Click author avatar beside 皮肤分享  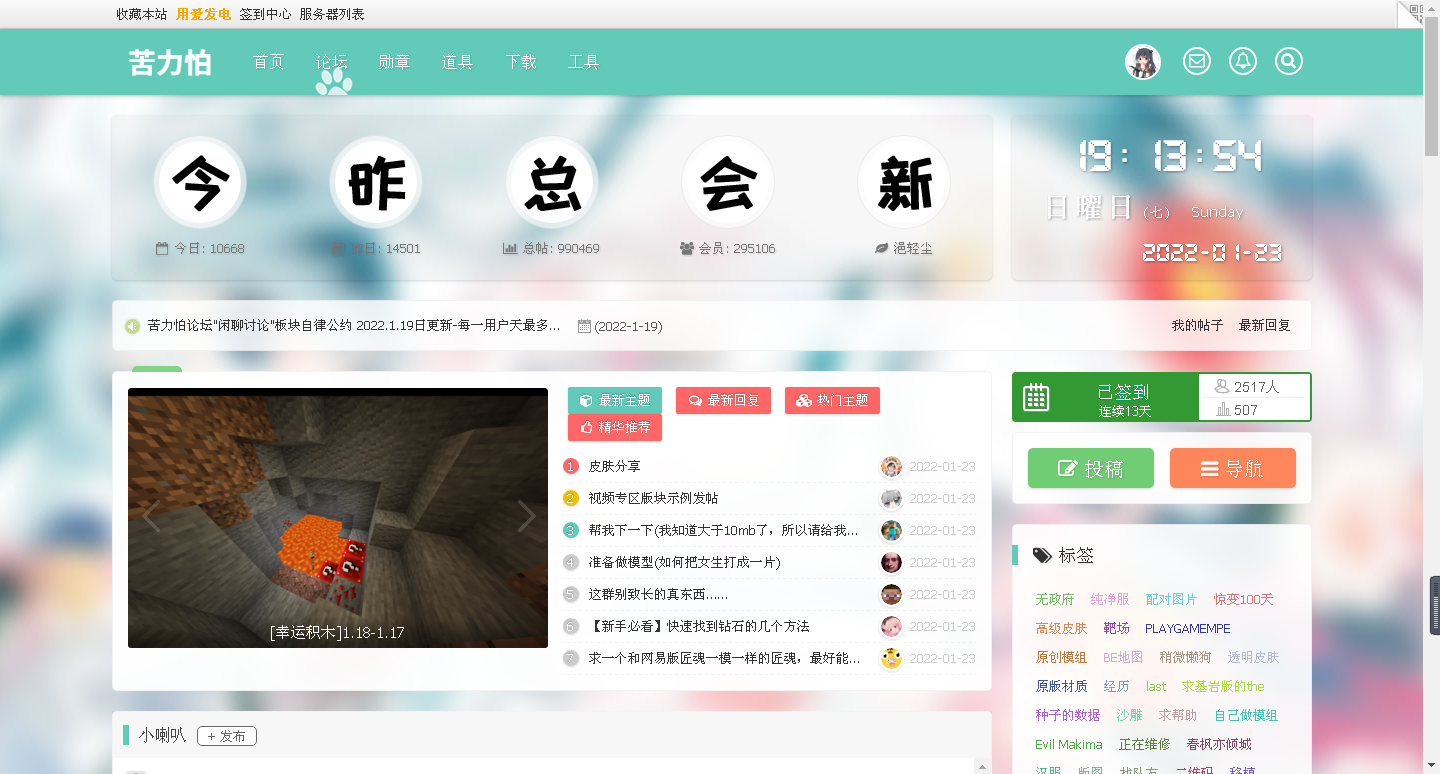[x=891, y=466]
